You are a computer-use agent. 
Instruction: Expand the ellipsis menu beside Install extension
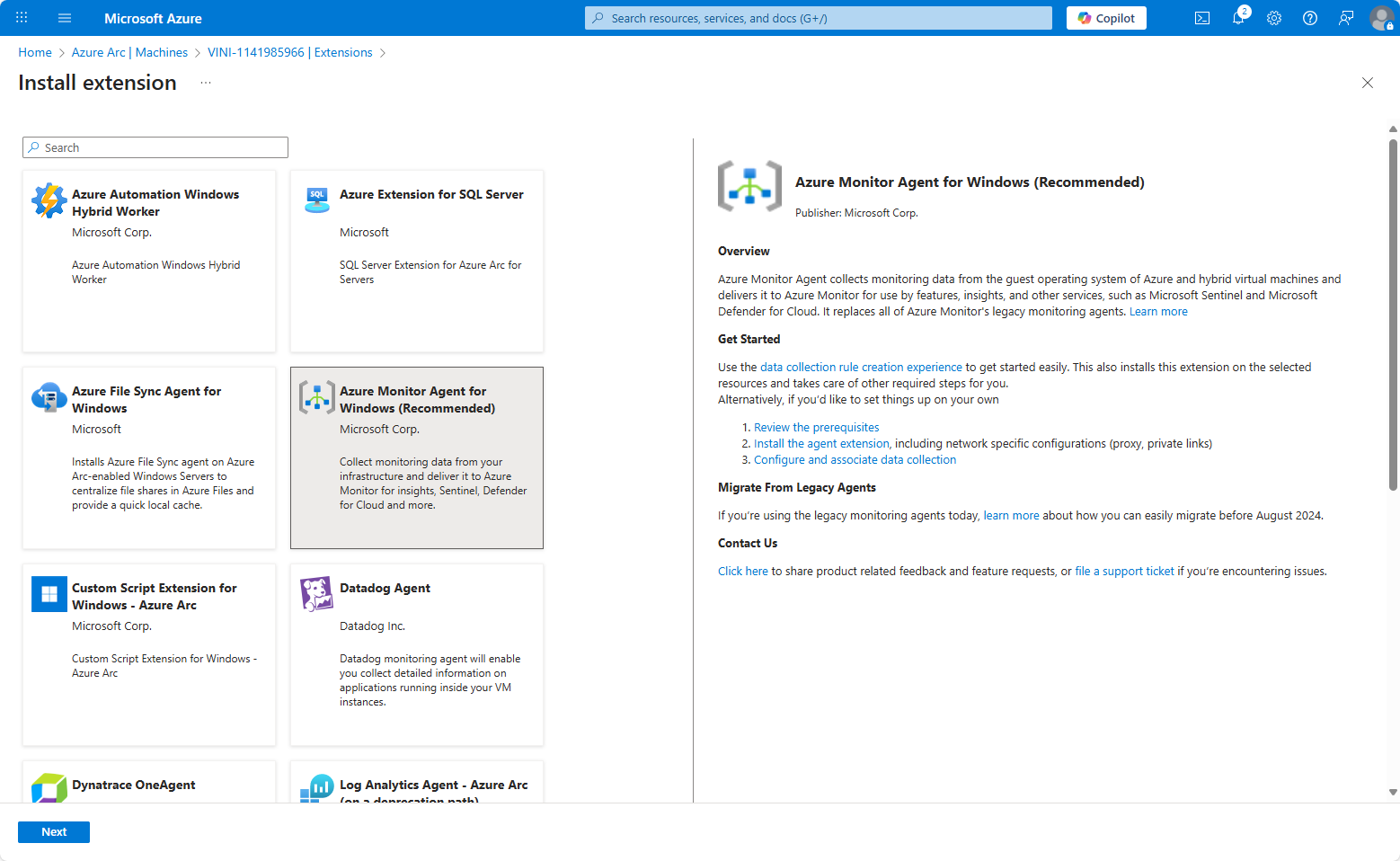tap(206, 83)
